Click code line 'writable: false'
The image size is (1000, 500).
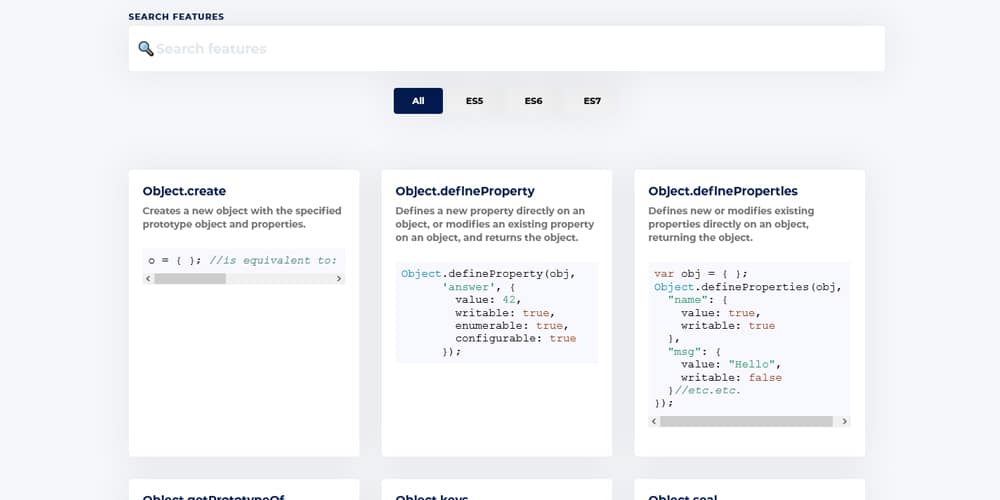[x=732, y=378]
